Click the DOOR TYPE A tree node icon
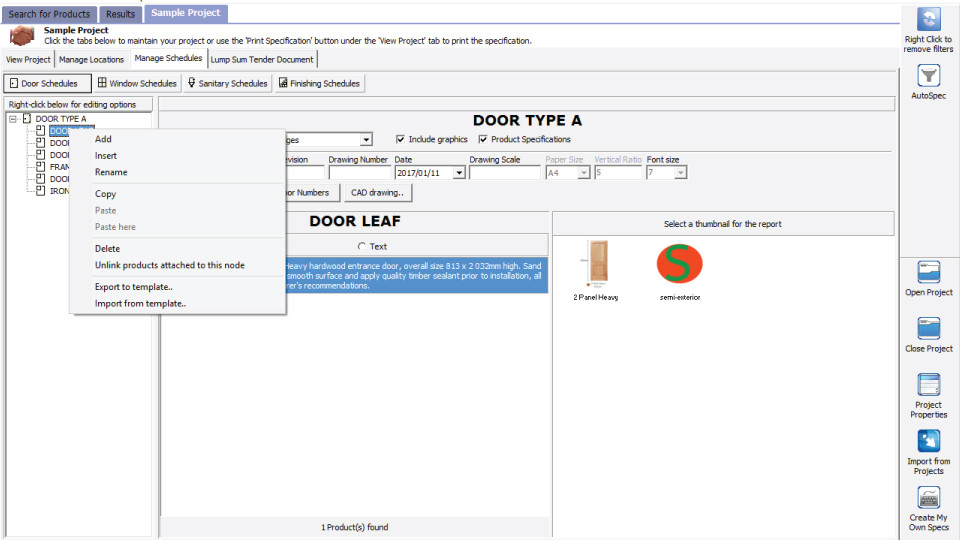960x540 pixels. 27,118
